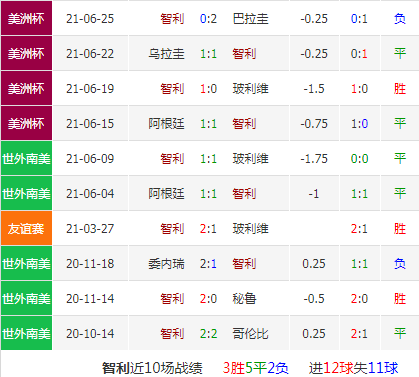This screenshot has height=377, width=419.
Task: Select 玻利维 in the 21-06-19 row
Action: pyautogui.click(x=250, y=89)
